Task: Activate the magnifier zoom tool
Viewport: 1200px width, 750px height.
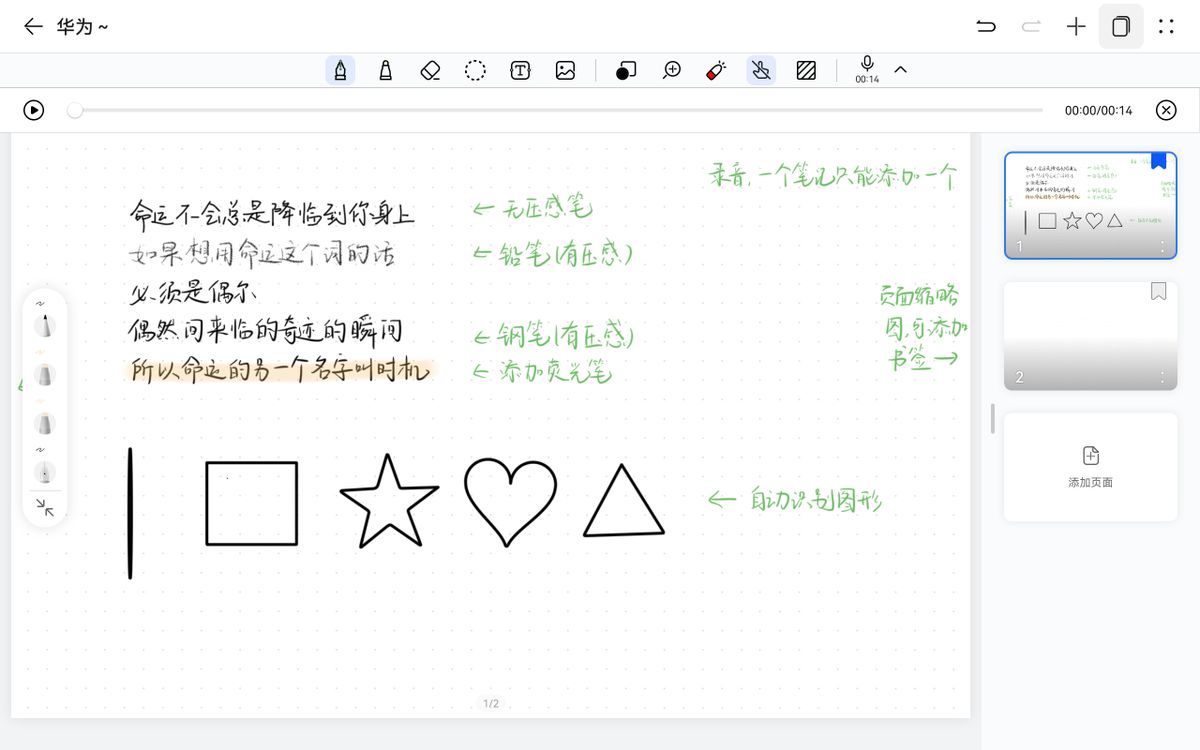Action: point(671,70)
